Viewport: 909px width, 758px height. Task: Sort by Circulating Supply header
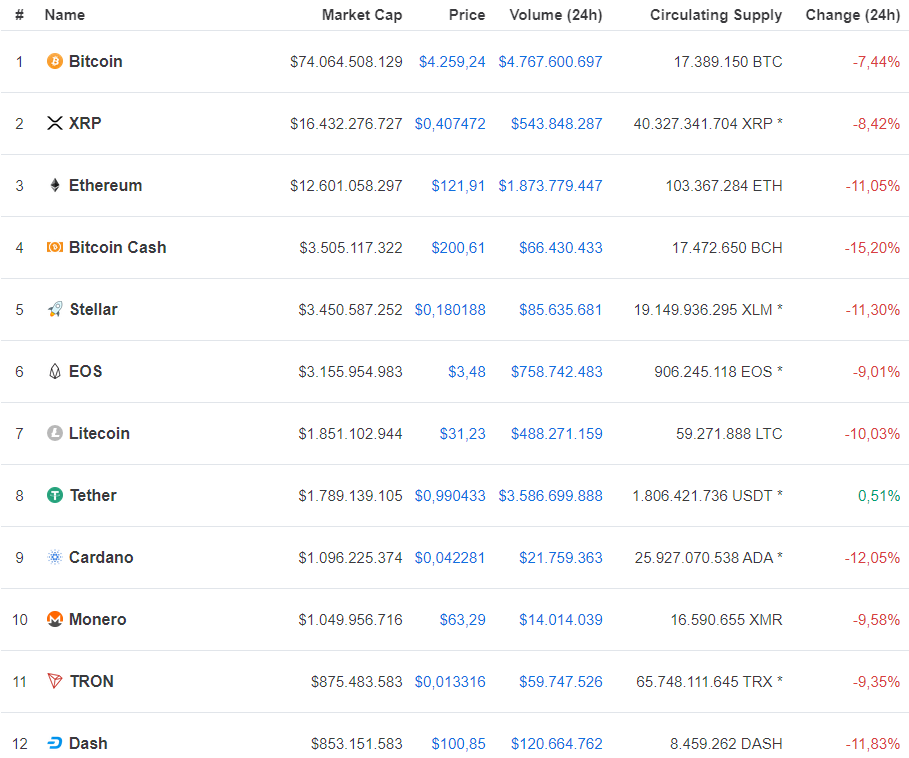[715, 15]
